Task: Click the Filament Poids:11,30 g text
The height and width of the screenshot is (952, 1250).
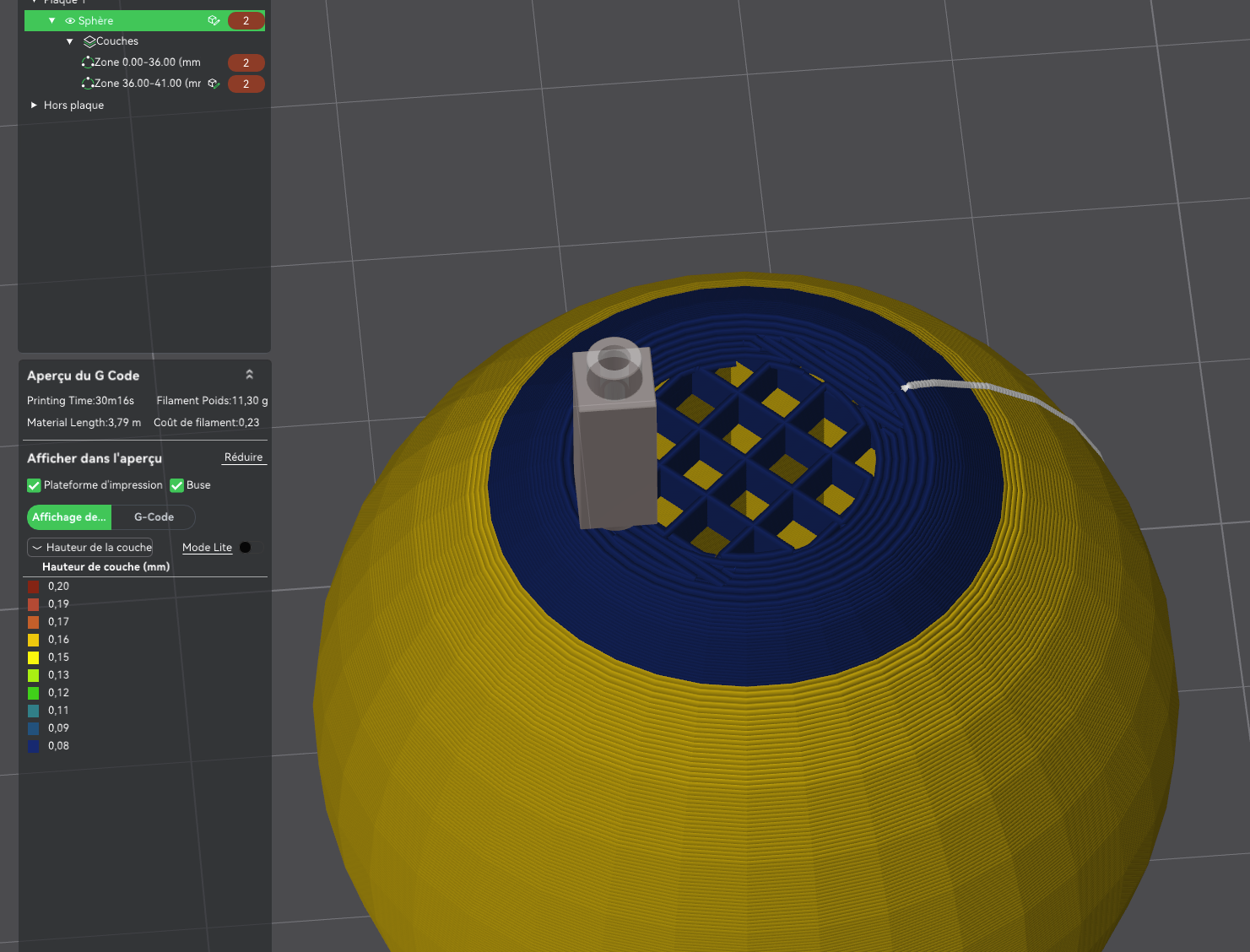Action: (x=212, y=401)
